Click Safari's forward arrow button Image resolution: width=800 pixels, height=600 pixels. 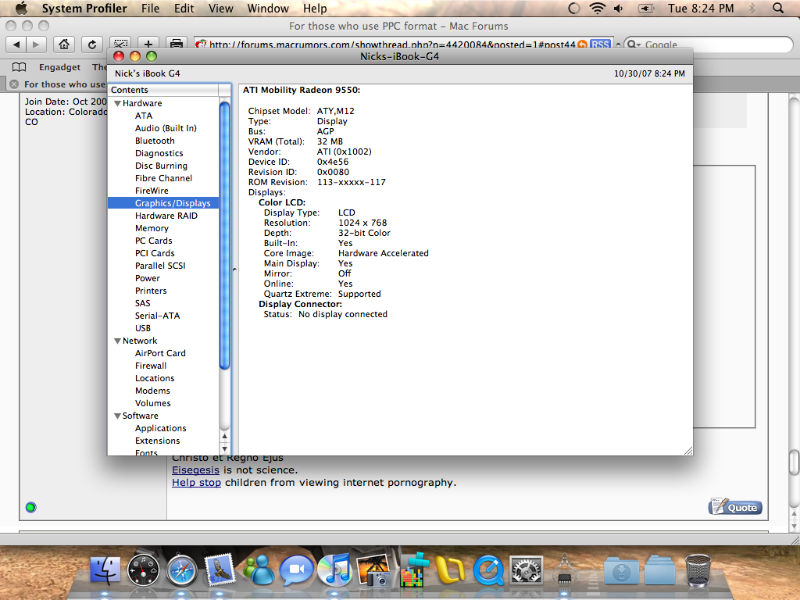point(36,44)
